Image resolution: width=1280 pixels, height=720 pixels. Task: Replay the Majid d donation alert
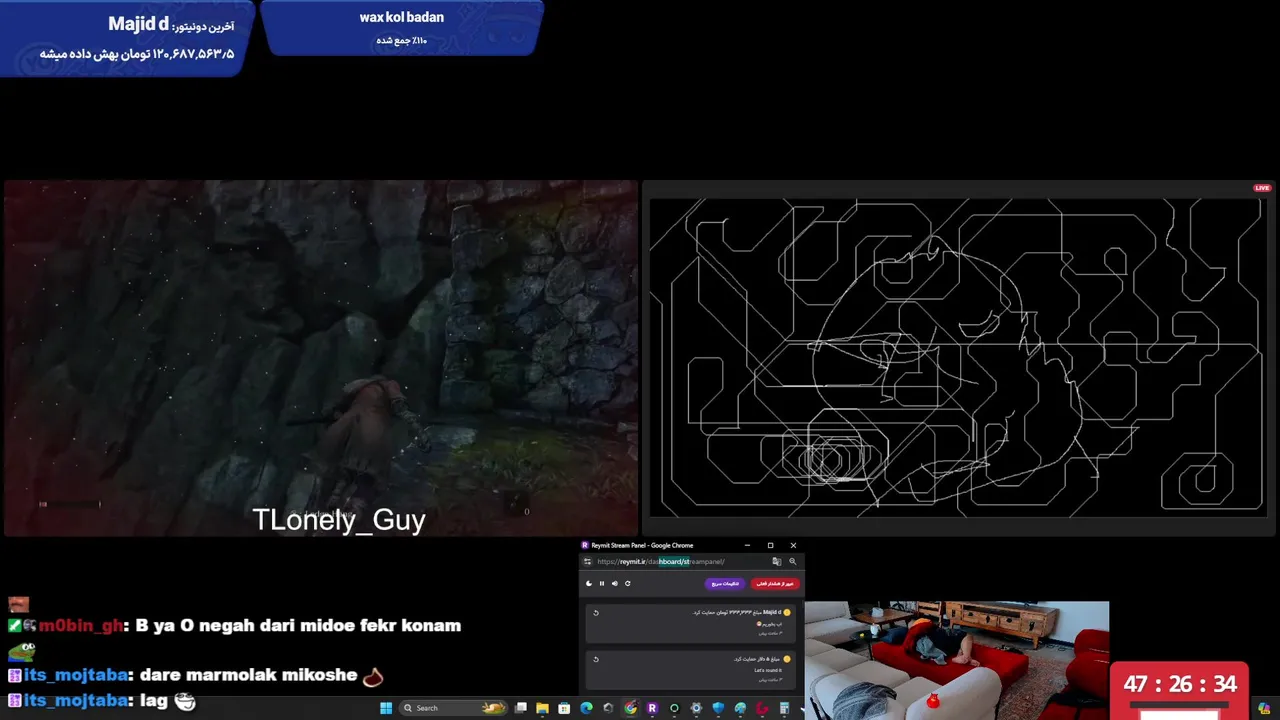point(596,613)
